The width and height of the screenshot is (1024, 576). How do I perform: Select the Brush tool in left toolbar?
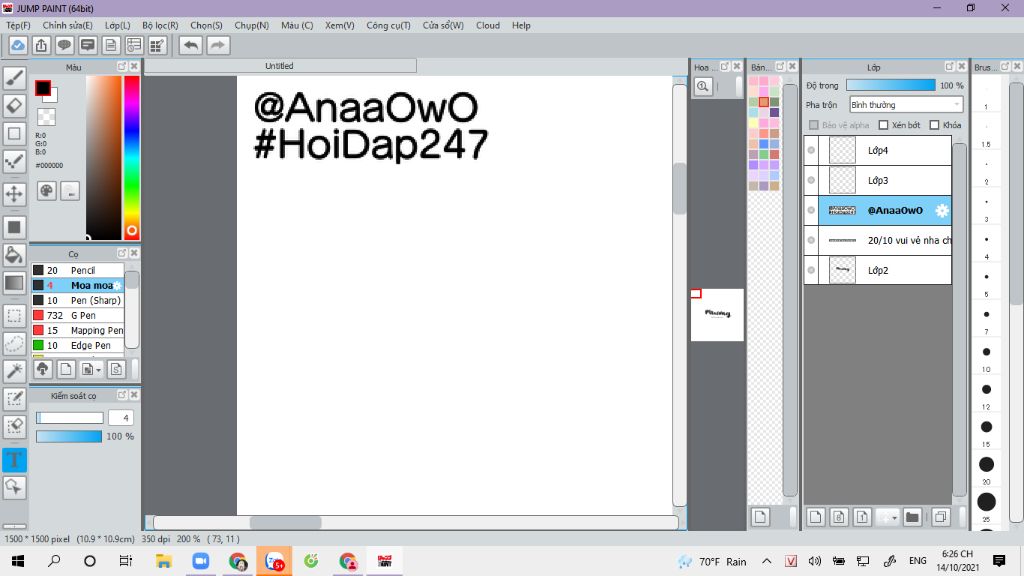[x=14, y=78]
